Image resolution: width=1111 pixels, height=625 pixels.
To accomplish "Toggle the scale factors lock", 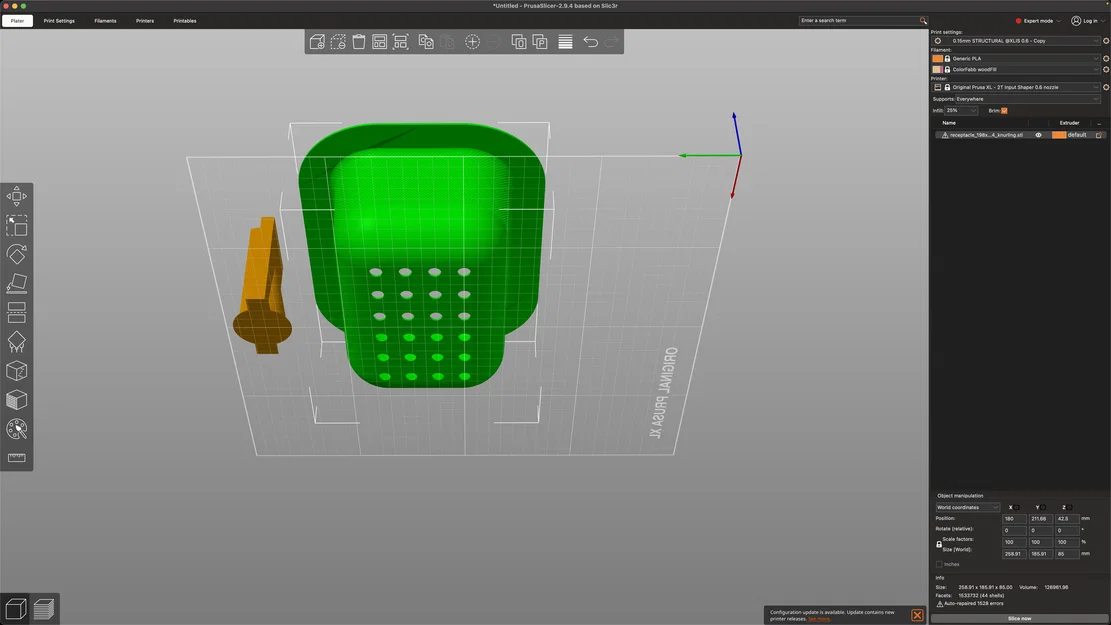I will click(939, 544).
